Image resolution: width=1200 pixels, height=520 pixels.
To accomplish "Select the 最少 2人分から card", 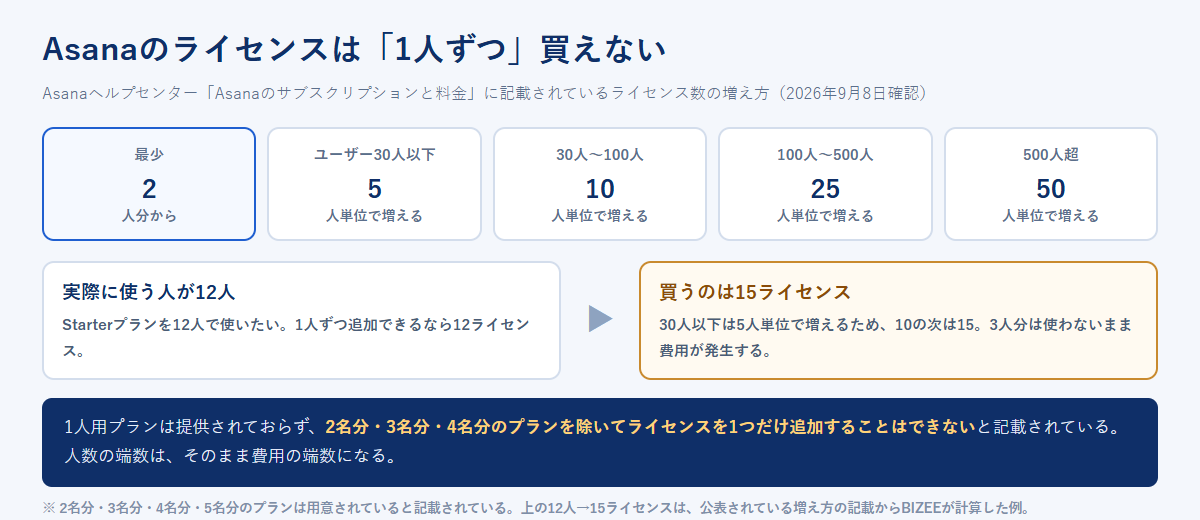I will 149,184.
